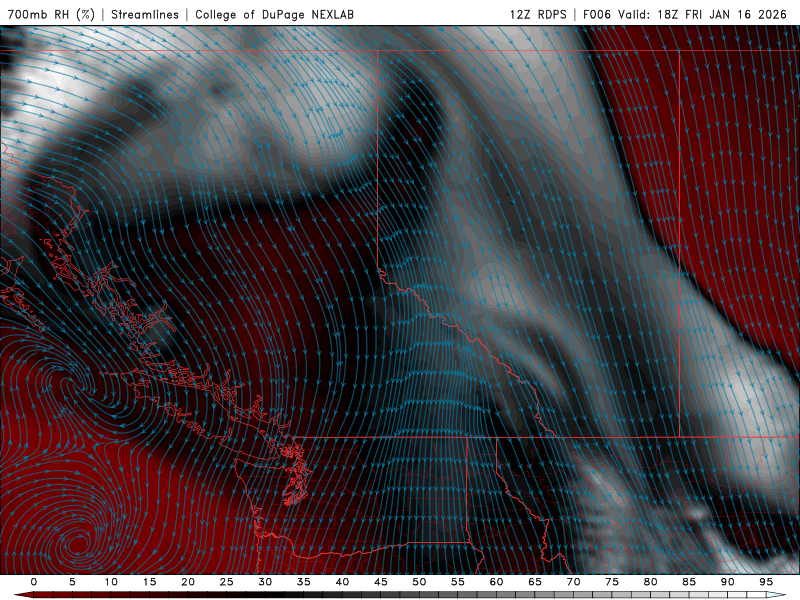The width and height of the screenshot is (800, 600).
Task: Click the colorbar label '0'
Action: coord(34,582)
